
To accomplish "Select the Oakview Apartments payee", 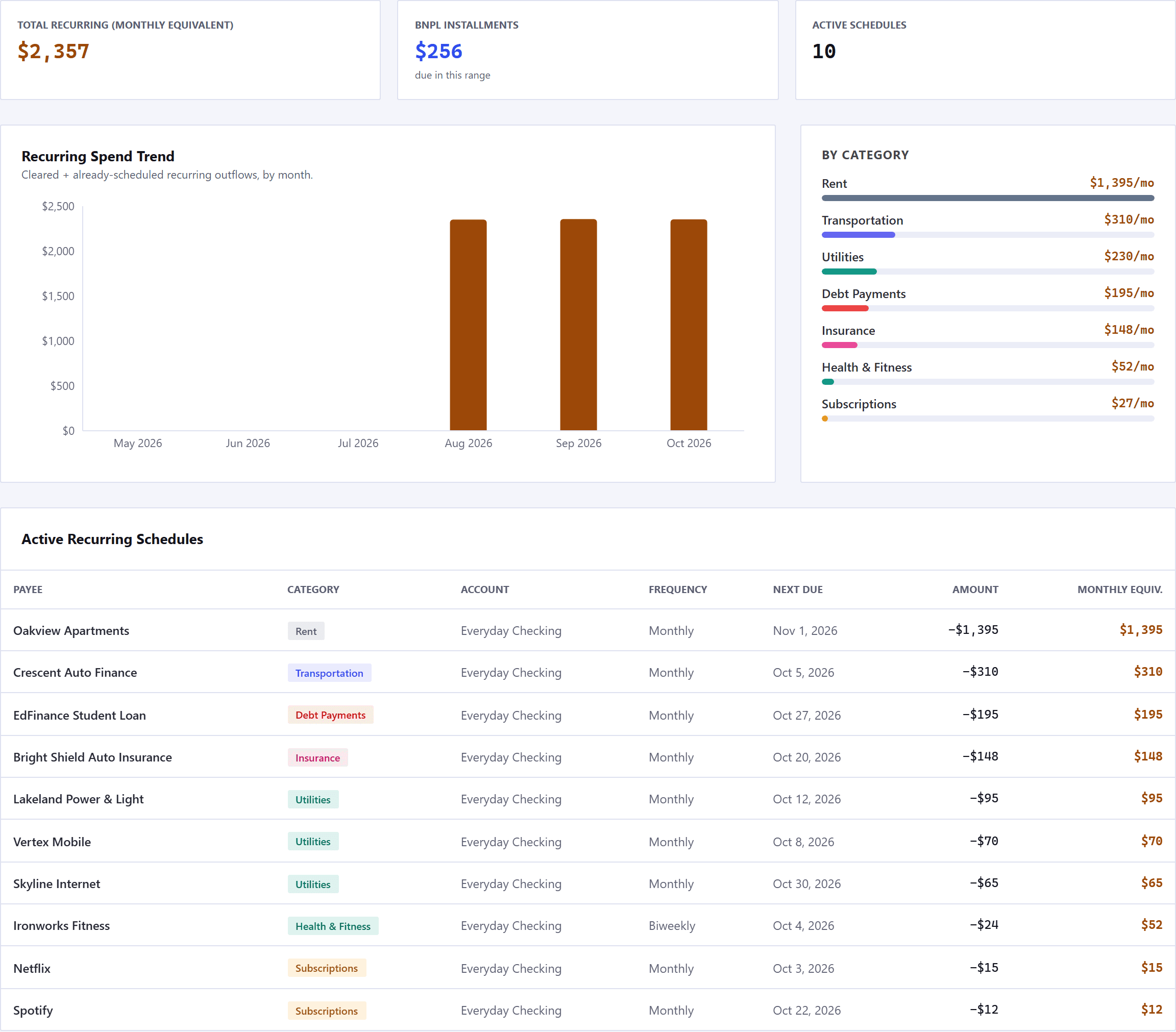I will pos(71,630).
